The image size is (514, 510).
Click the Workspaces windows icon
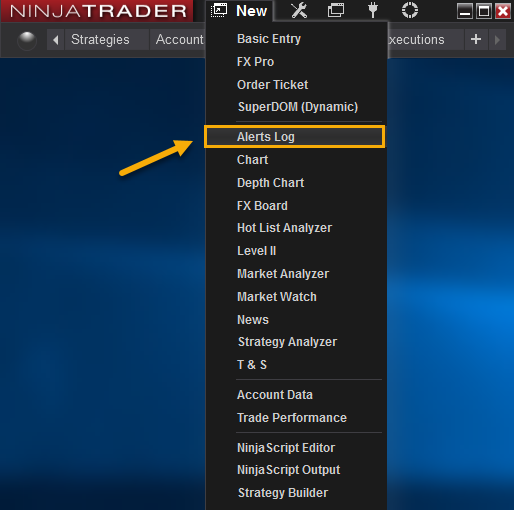336,11
